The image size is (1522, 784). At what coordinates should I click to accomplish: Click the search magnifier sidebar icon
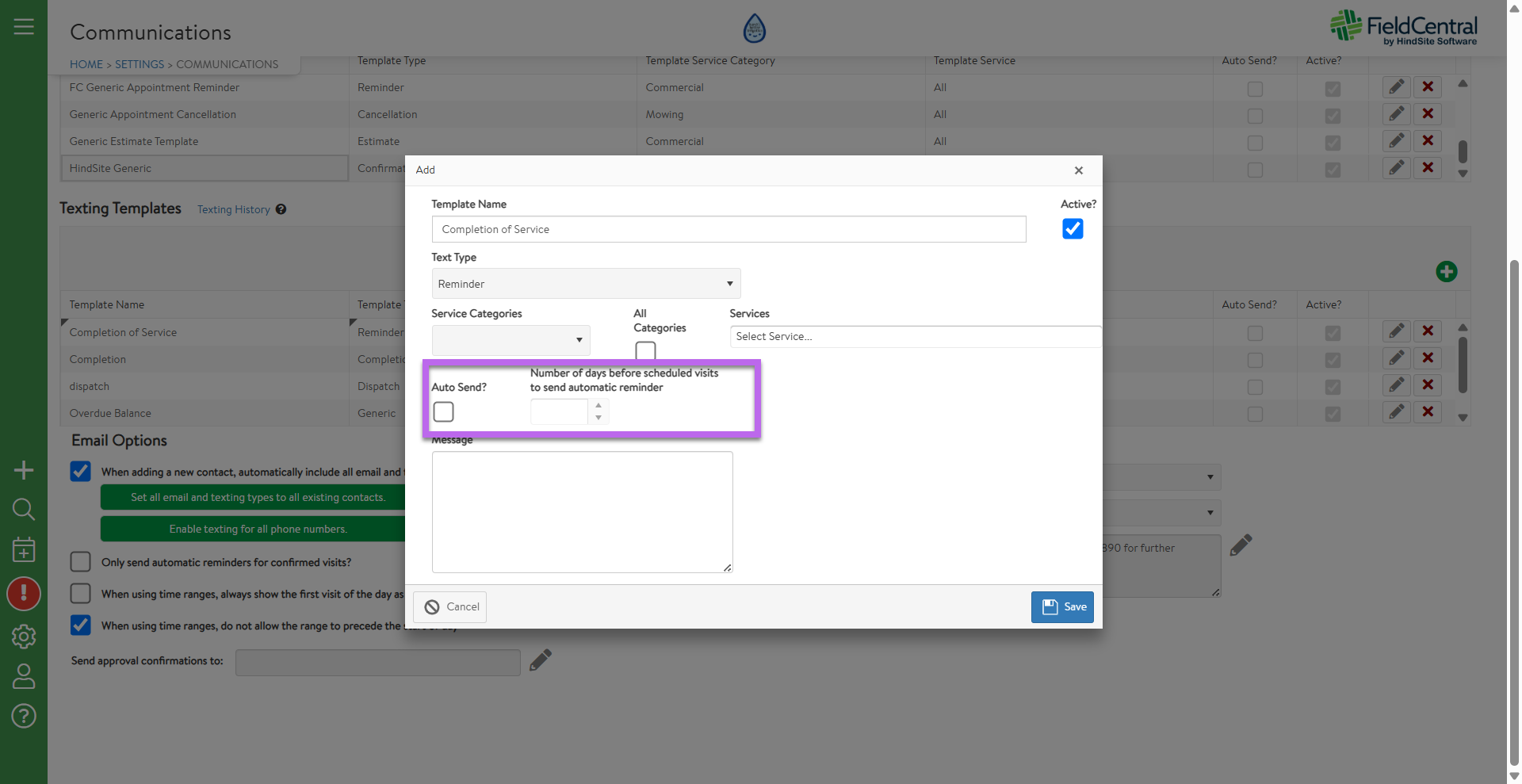[24, 509]
